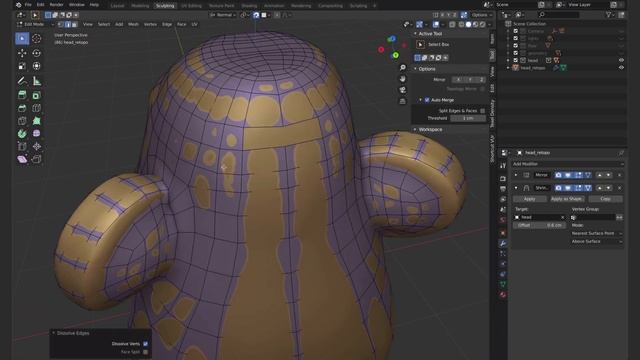Image resolution: width=640 pixels, height=360 pixels.
Task: Toggle visibility eye of head object
Action: coord(621,60)
